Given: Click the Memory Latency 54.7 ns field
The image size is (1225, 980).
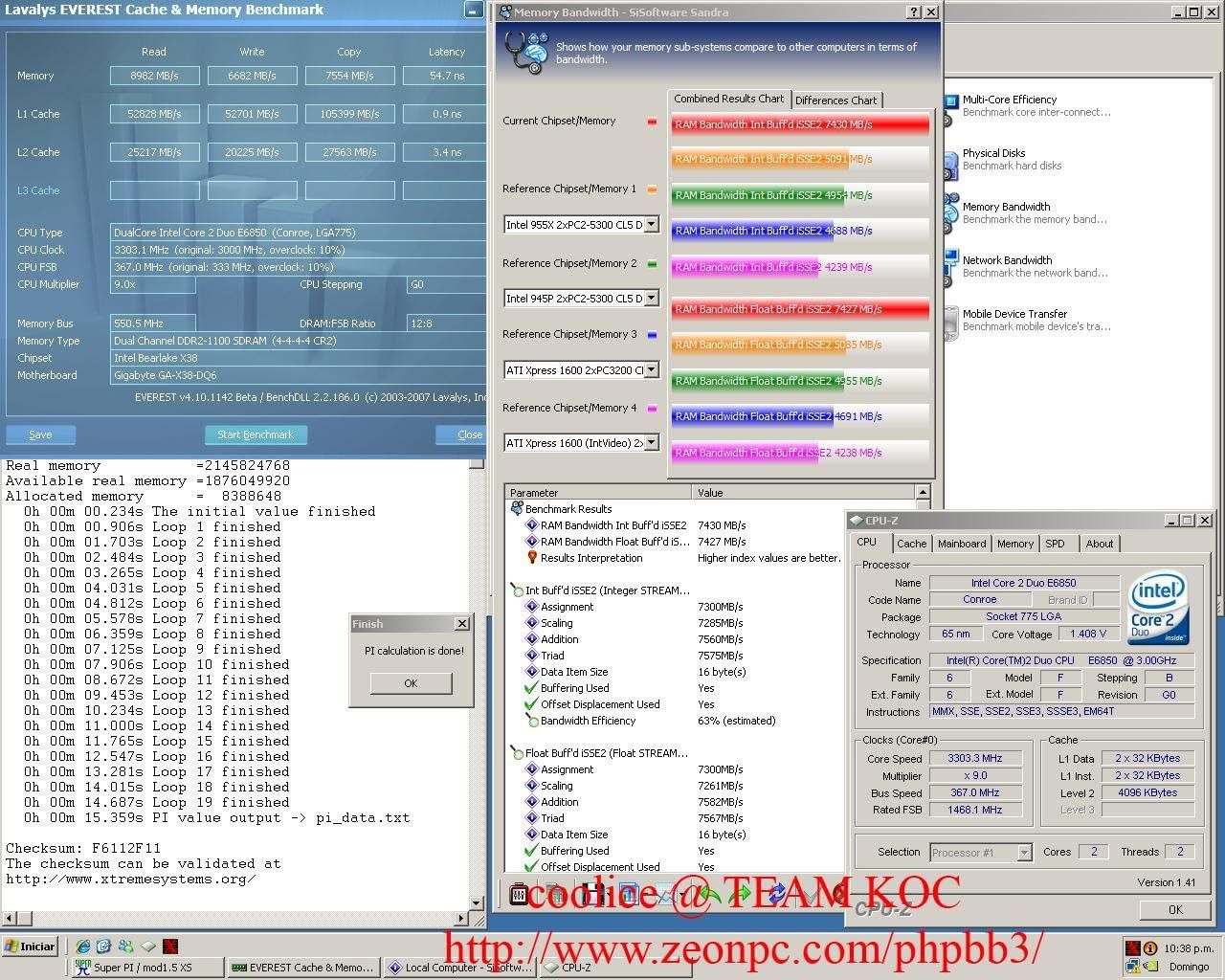Looking at the screenshot, I should coord(447,76).
